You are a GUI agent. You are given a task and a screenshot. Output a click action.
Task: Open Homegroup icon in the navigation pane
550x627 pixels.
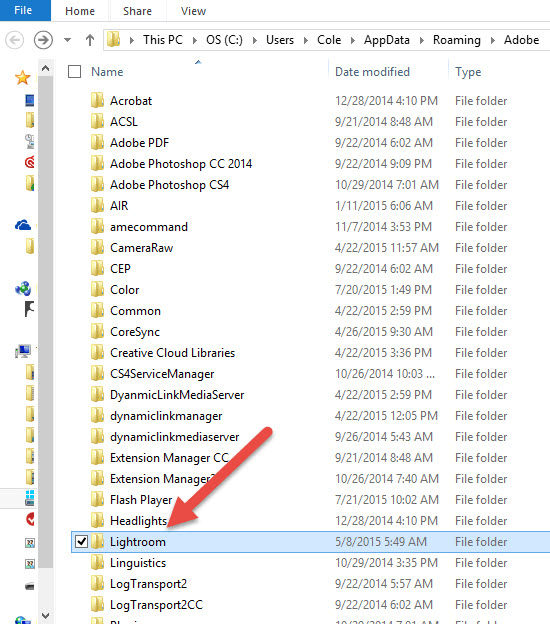pos(23,288)
